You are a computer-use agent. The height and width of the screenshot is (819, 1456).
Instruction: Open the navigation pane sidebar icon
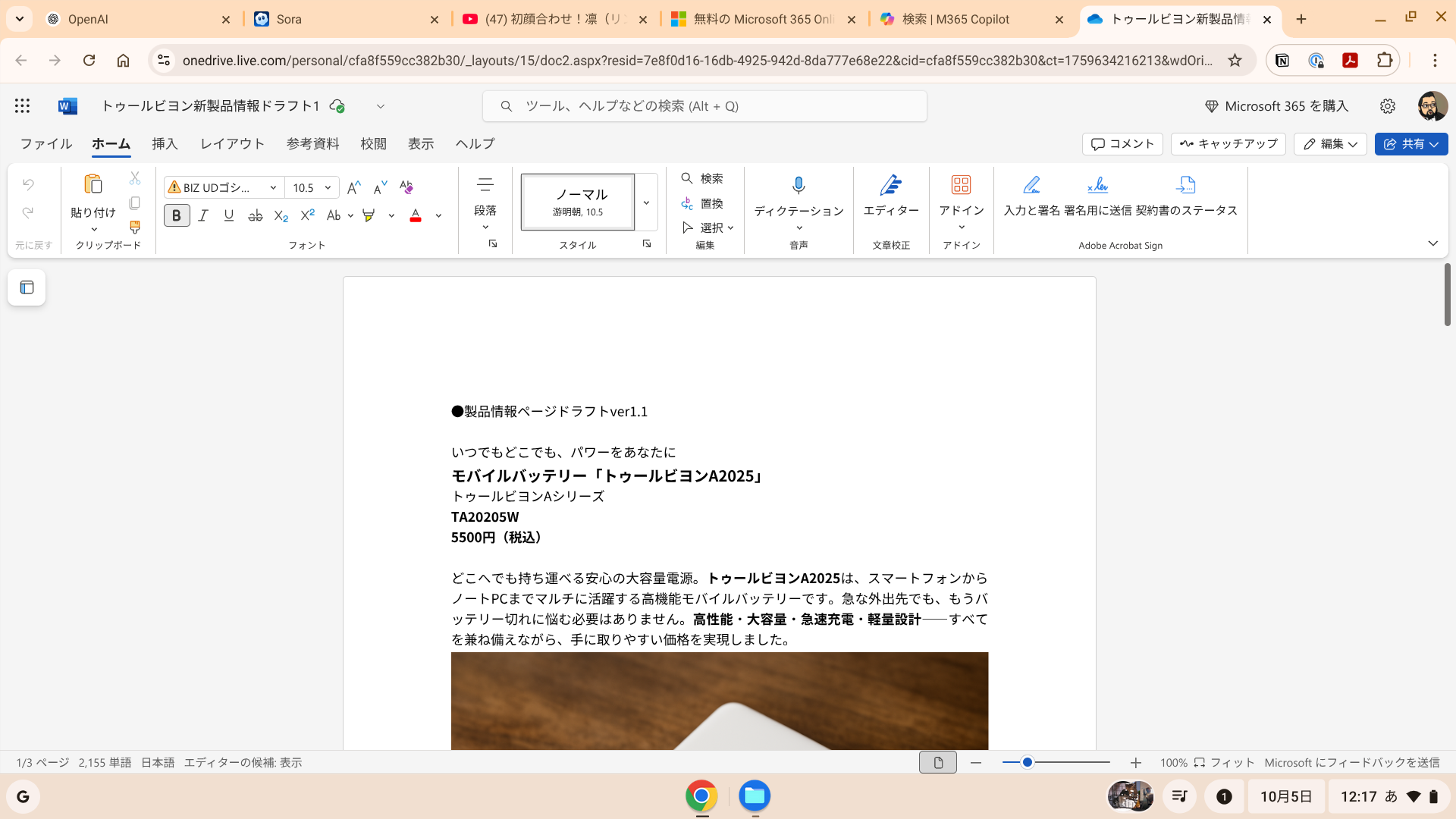pyautogui.click(x=27, y=287)
